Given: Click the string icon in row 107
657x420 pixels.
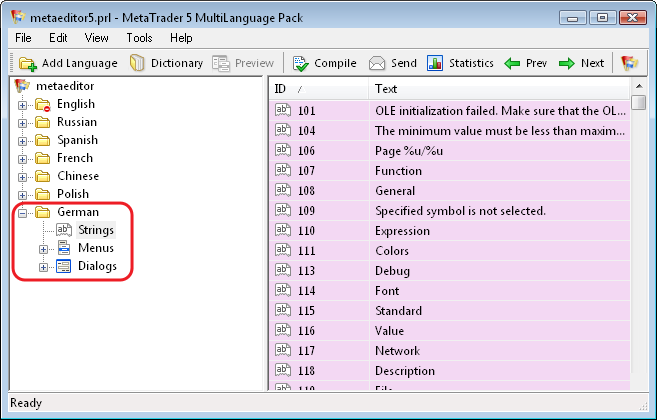Looking at the screenshot, I should [x=283, y=170].
